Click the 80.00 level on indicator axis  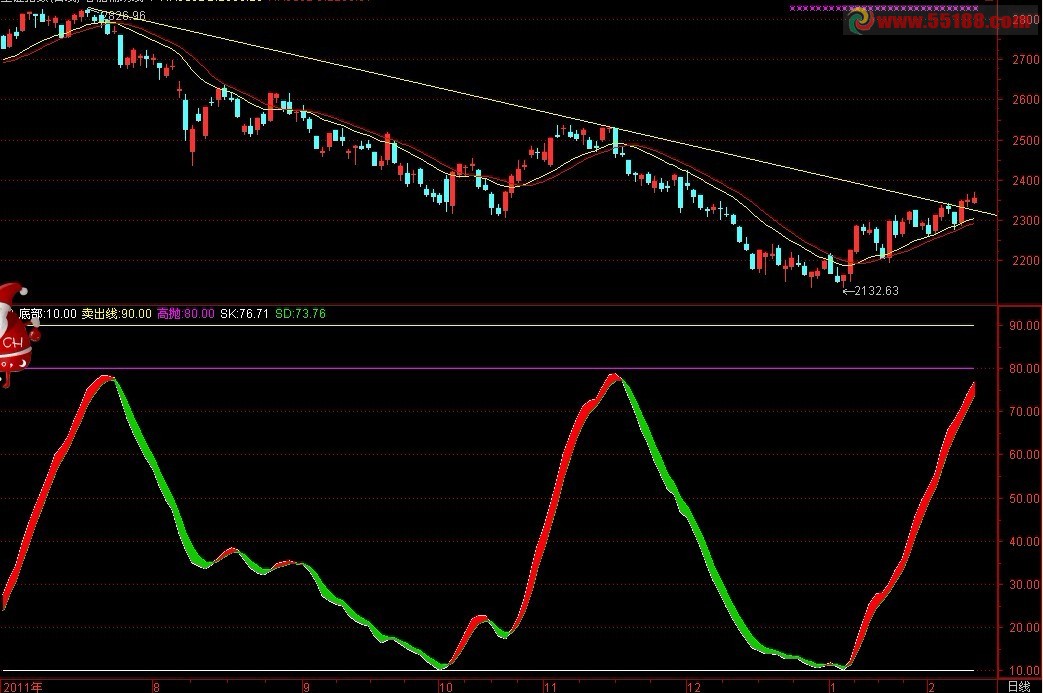tap(1021, 369)
